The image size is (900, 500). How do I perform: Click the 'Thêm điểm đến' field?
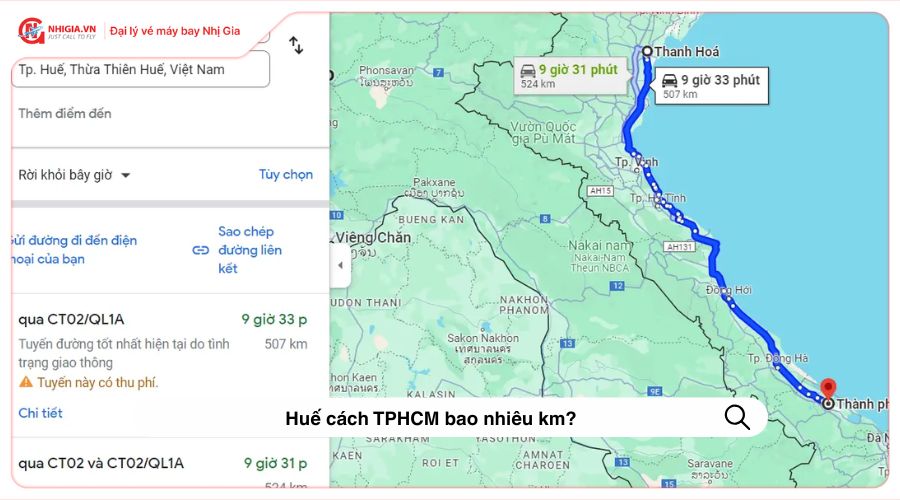click(65, 114)
